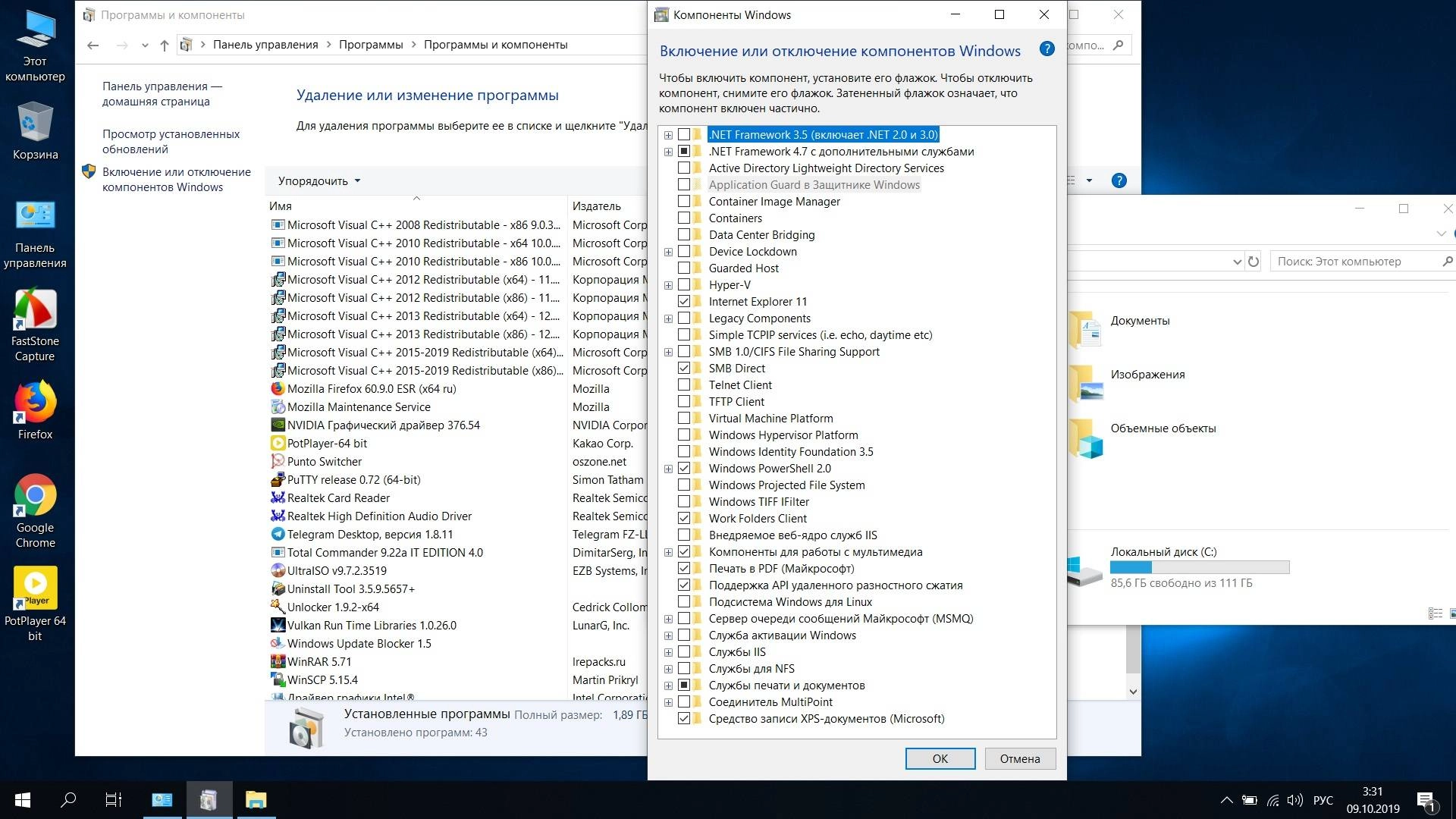This screenshot has width=1456, height=819.
Task: Open Панель управления — домашняя страница link
Action: 162,94
